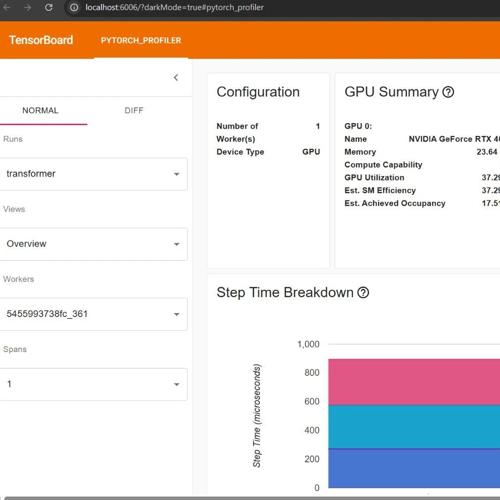The image size is (500, 500).
Task: Click the localhost:6006 address bar URL
Action: (x=174, y=7)
